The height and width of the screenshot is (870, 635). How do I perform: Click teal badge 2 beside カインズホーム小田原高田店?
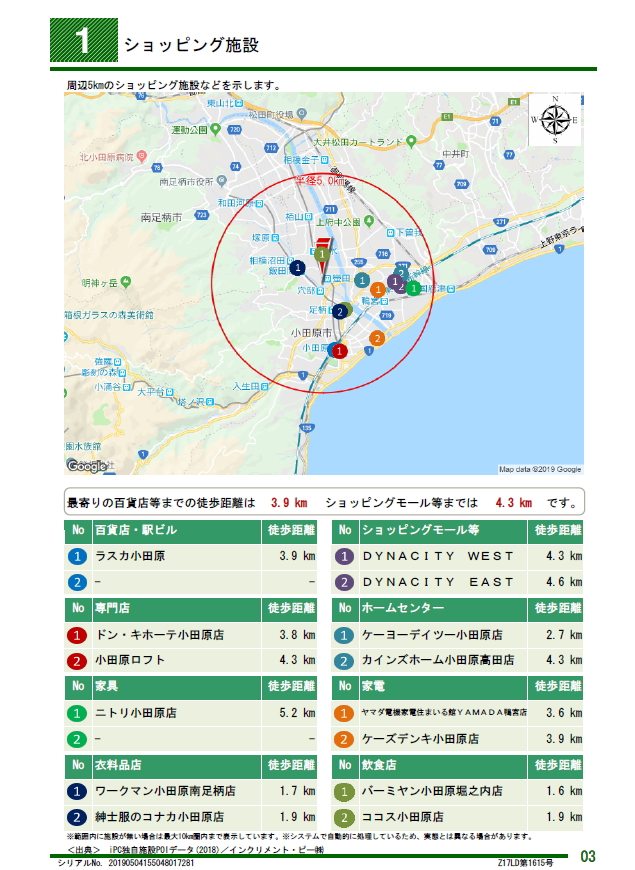click(344, 661)
